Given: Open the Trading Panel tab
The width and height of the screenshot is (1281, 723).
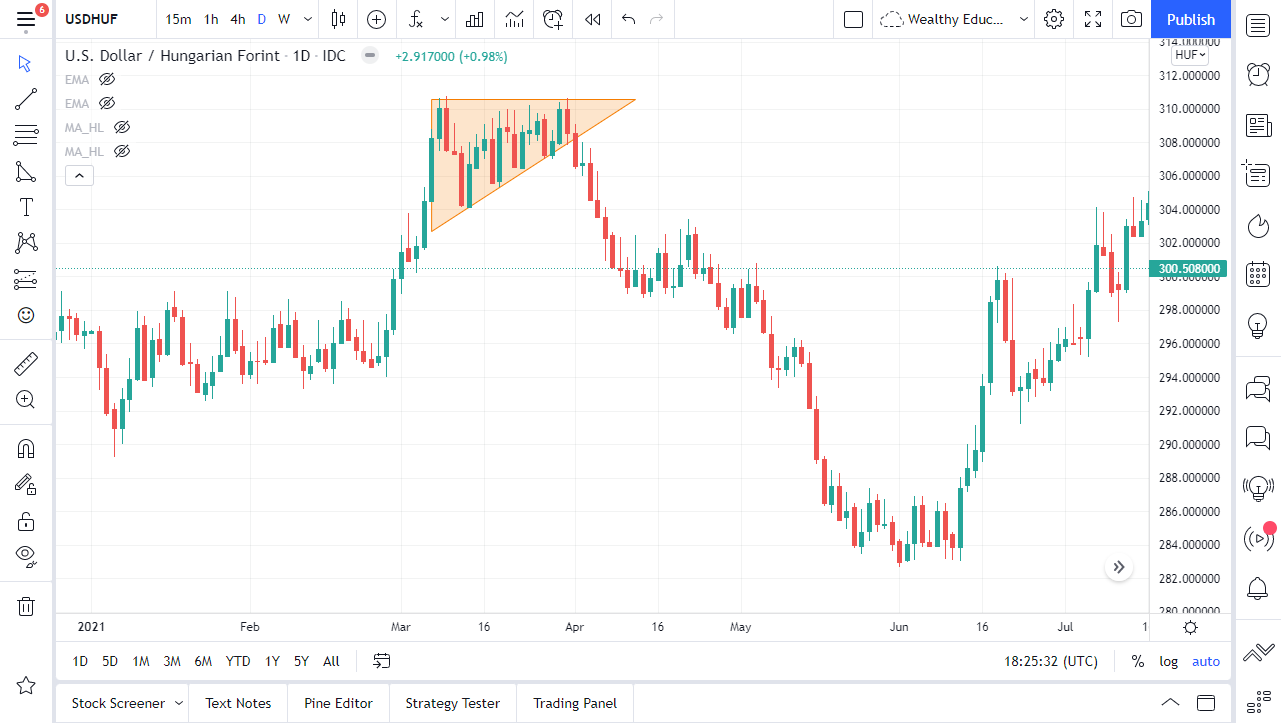Looking at the screenshot, I should [575, 703].
